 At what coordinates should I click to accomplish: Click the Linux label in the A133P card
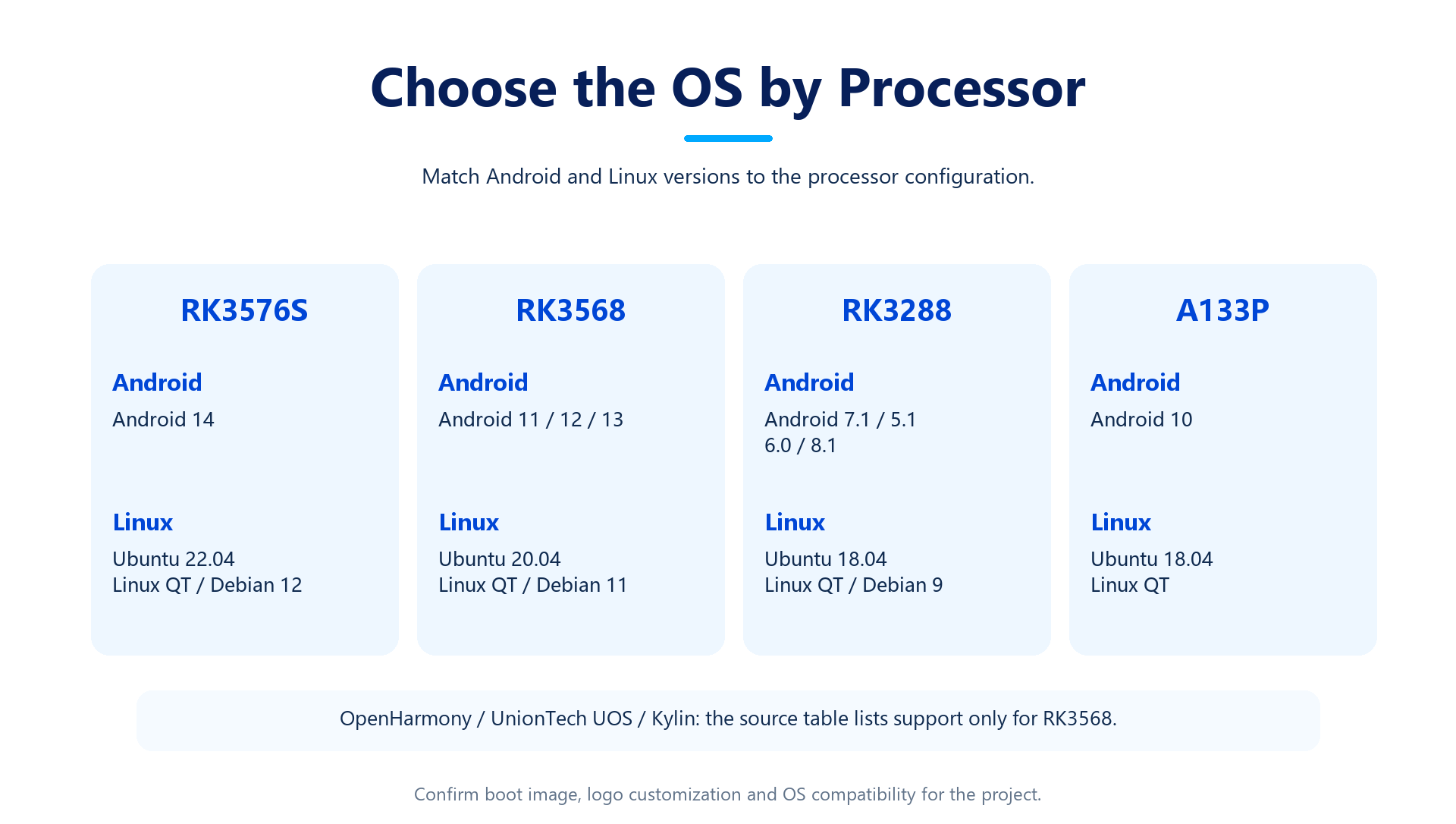1121,522
